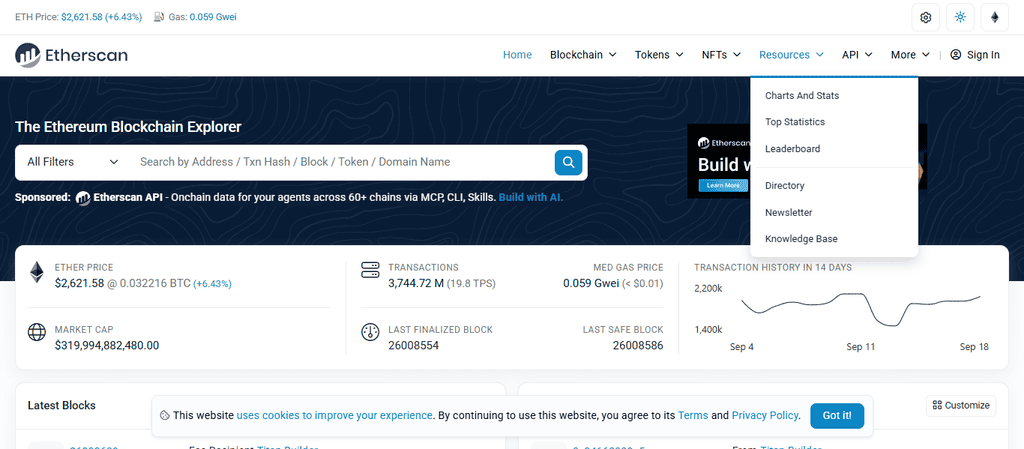The height and width of the screenshot is (449, 1024).
Task: Click the Etherscan logo
Action: [71, 55]
